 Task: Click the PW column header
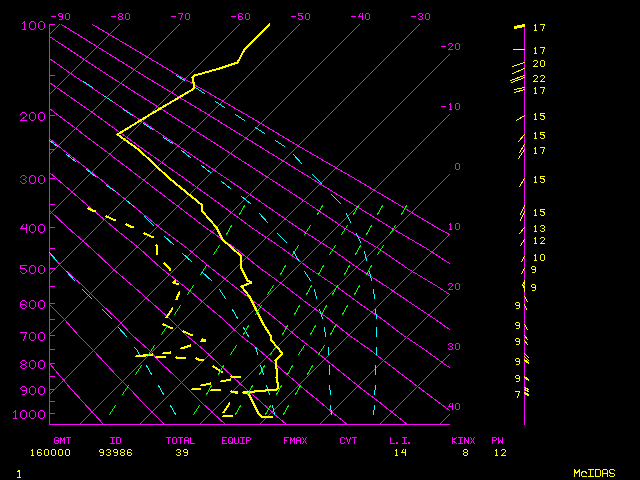point(497,440)
